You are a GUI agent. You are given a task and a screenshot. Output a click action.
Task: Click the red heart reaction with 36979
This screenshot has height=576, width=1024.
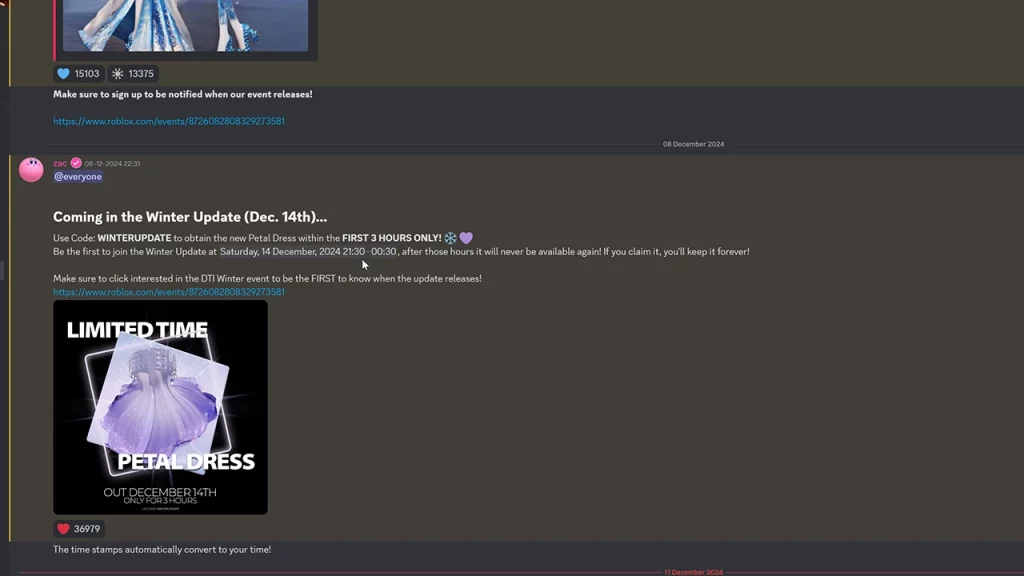(79, 529)
